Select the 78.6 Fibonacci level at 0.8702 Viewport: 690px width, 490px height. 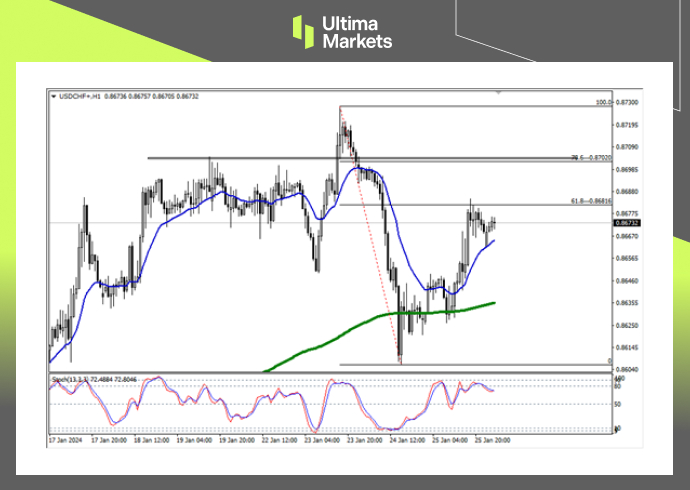[x=590, y=158]
